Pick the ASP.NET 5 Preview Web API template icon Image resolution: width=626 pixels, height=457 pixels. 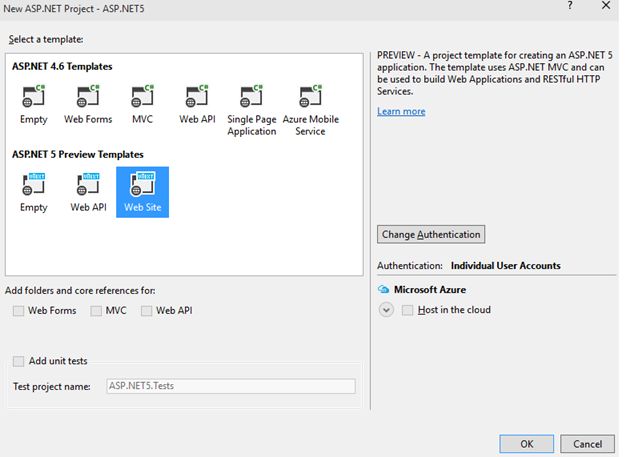click(88, 184)
